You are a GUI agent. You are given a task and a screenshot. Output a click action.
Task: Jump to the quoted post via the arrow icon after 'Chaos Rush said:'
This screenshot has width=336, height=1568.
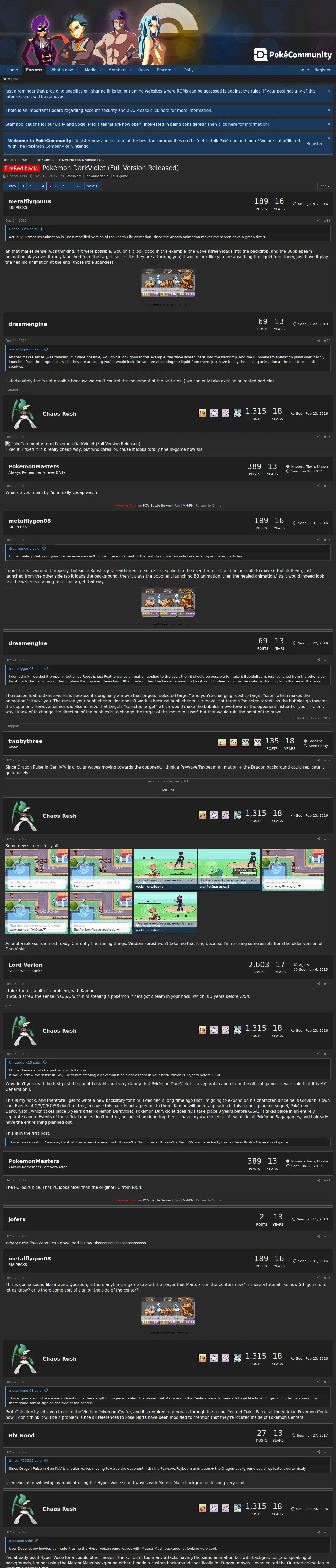41,229
